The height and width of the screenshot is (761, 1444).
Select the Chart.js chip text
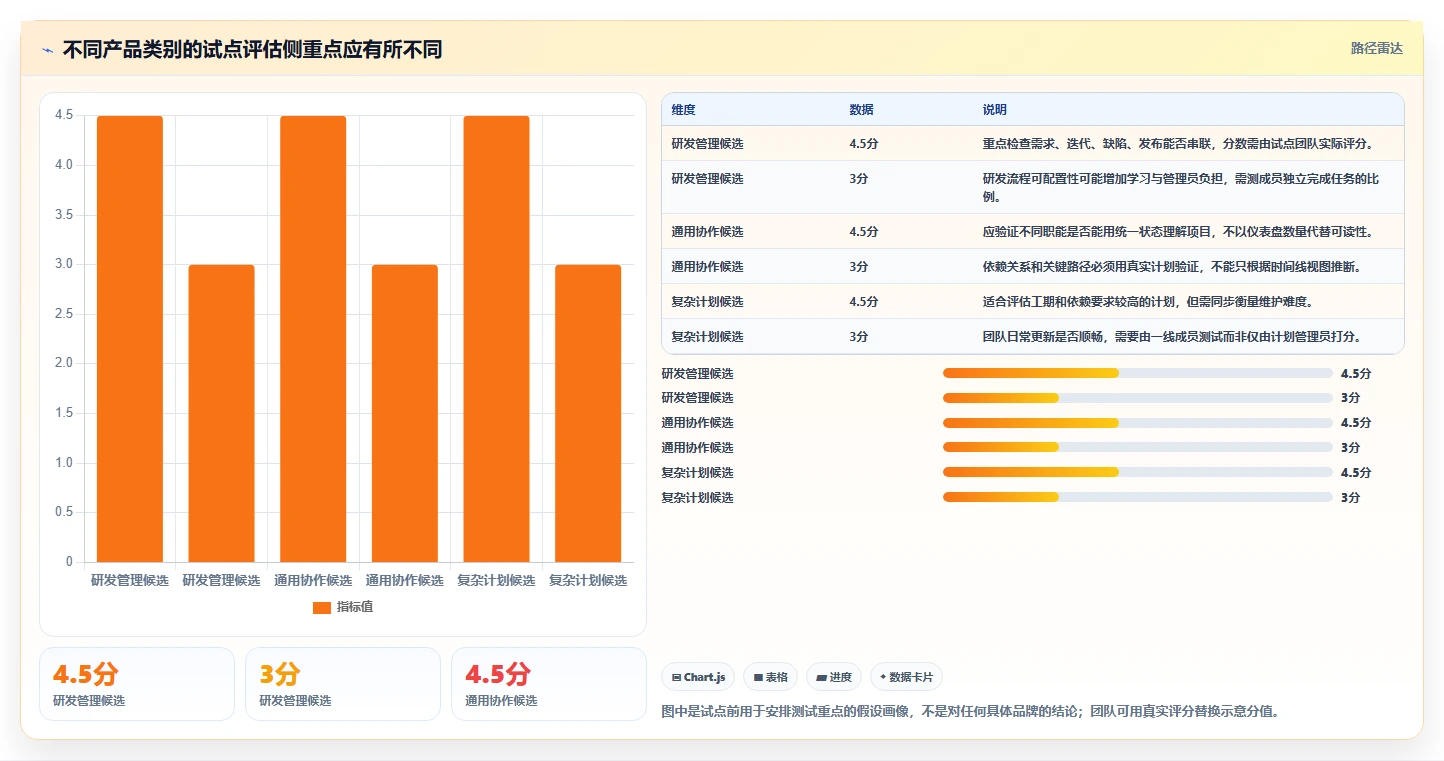704,677
